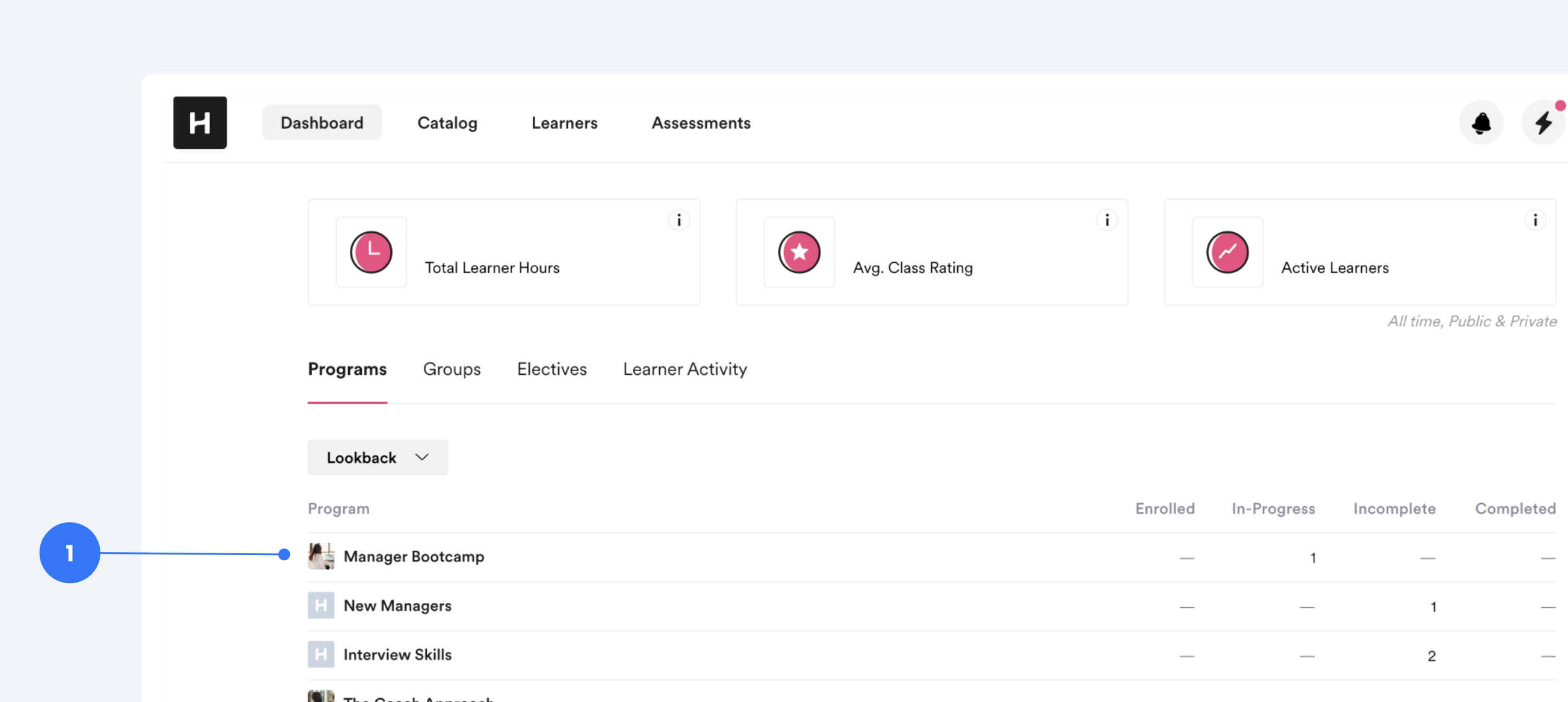
Task: Navigate to Assessments
Action: point(701,123)
